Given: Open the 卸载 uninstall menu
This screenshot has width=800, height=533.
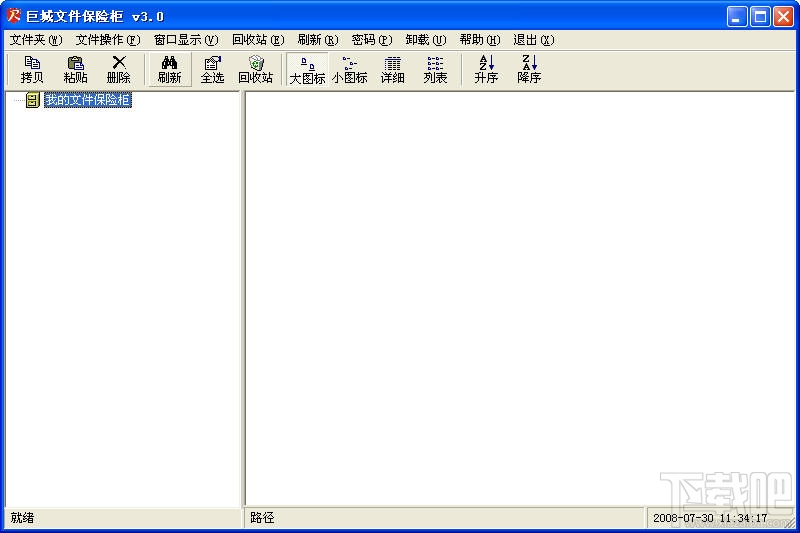Looking at the screenshot, I should (426, 40).
